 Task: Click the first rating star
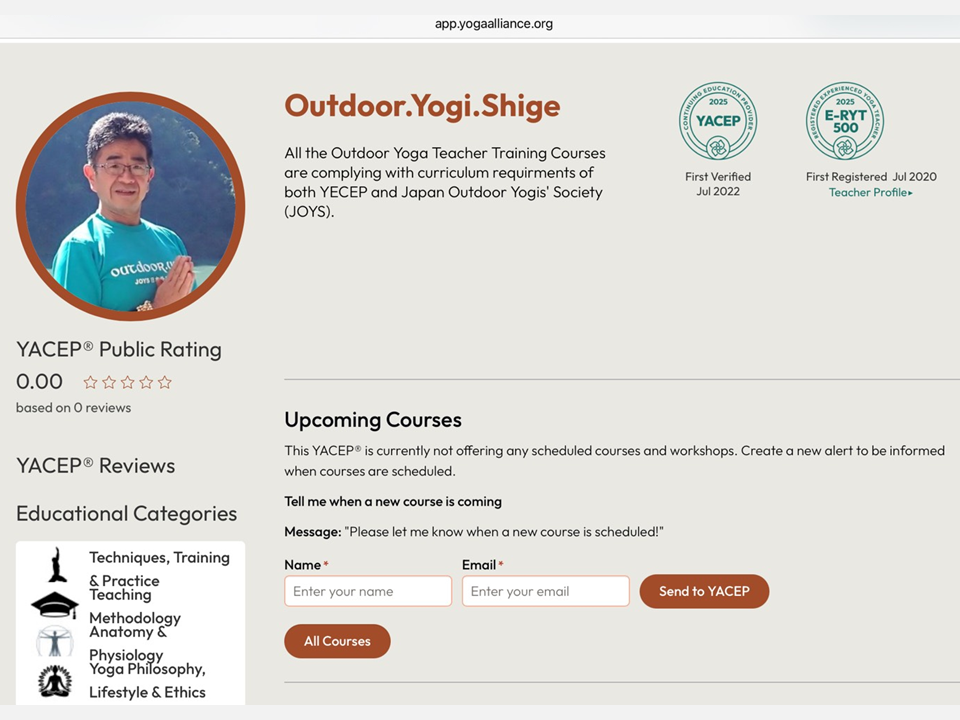tap(91, 382)
